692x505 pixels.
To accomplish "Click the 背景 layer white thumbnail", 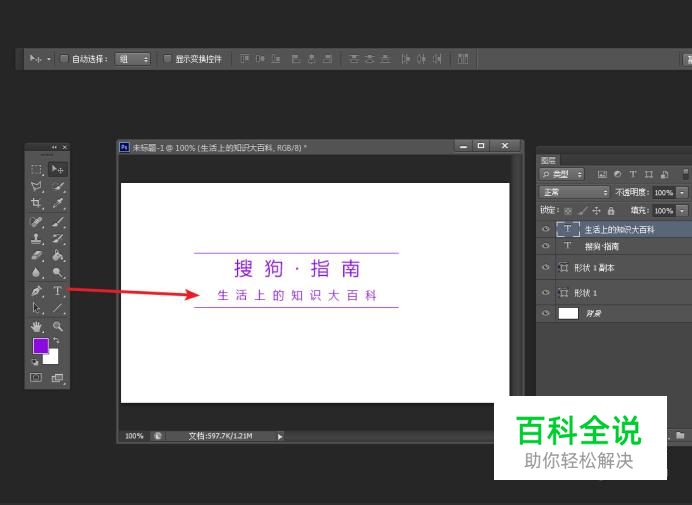I will pyautogui.click(x=568, y=313).
